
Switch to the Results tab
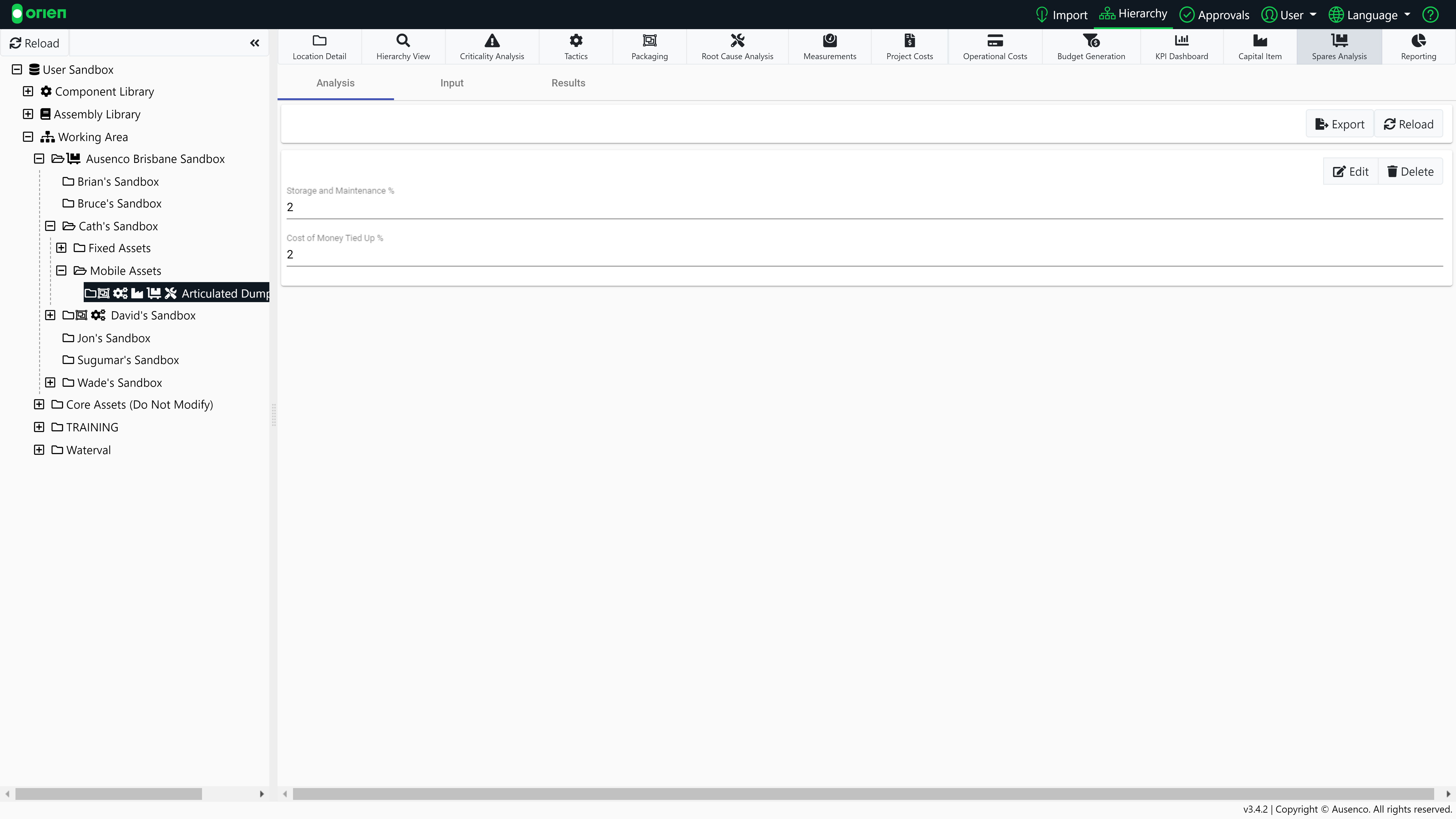[x=568, y=83]
